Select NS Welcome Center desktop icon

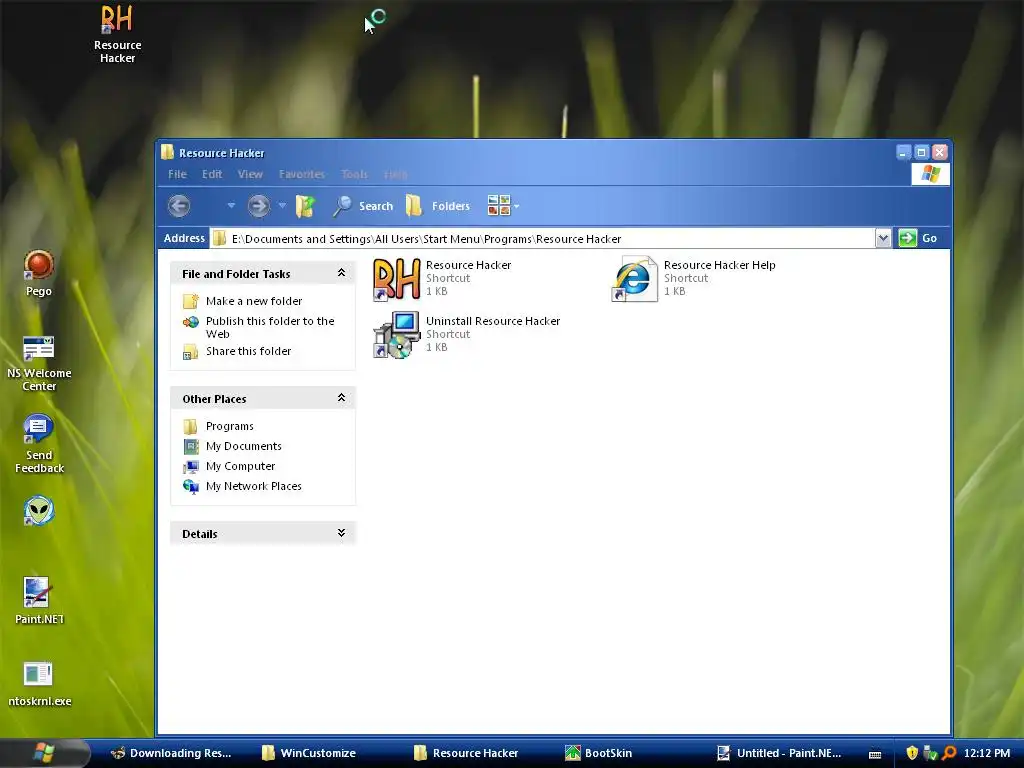[39, 364]
